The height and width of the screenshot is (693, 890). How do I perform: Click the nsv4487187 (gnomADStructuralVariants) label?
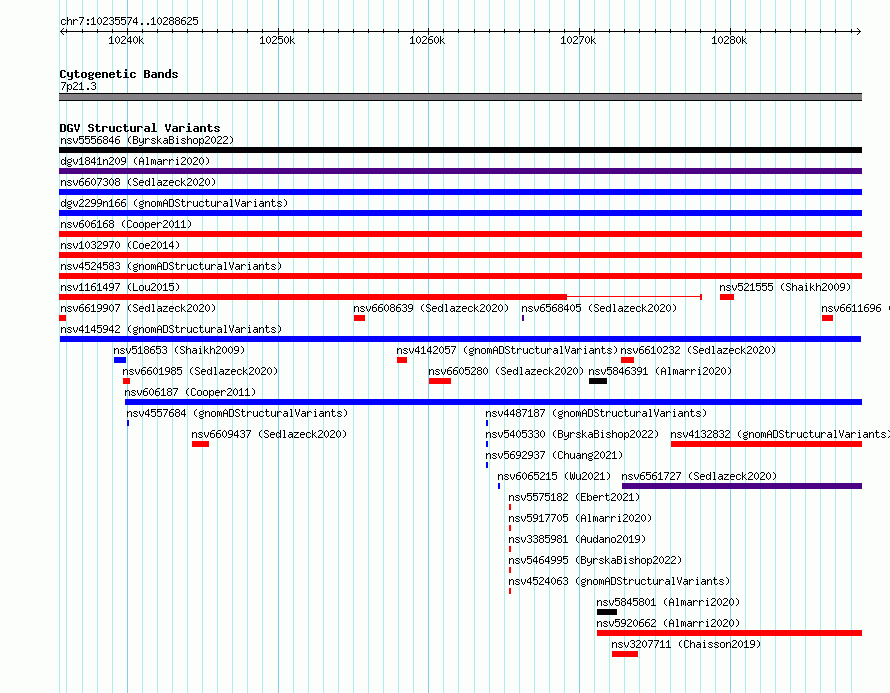[x=596, y=413]
